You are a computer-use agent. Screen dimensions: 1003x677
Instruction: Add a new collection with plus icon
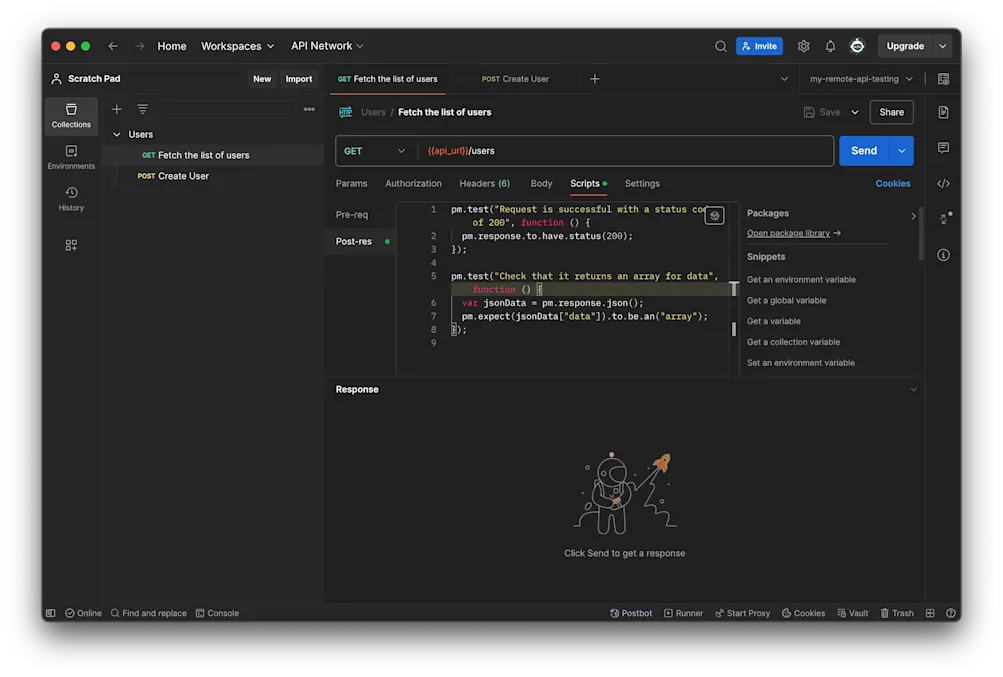117,109
